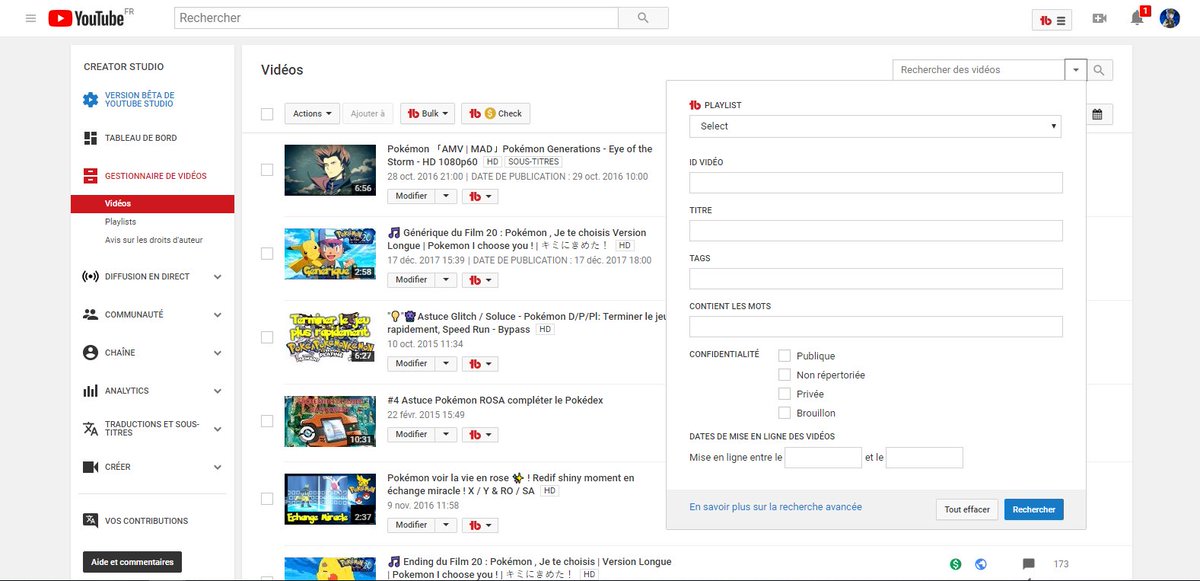Focus the main YouTube Rechercher field
This screenshot has width=1200, height=581.
tap(396, 18)
